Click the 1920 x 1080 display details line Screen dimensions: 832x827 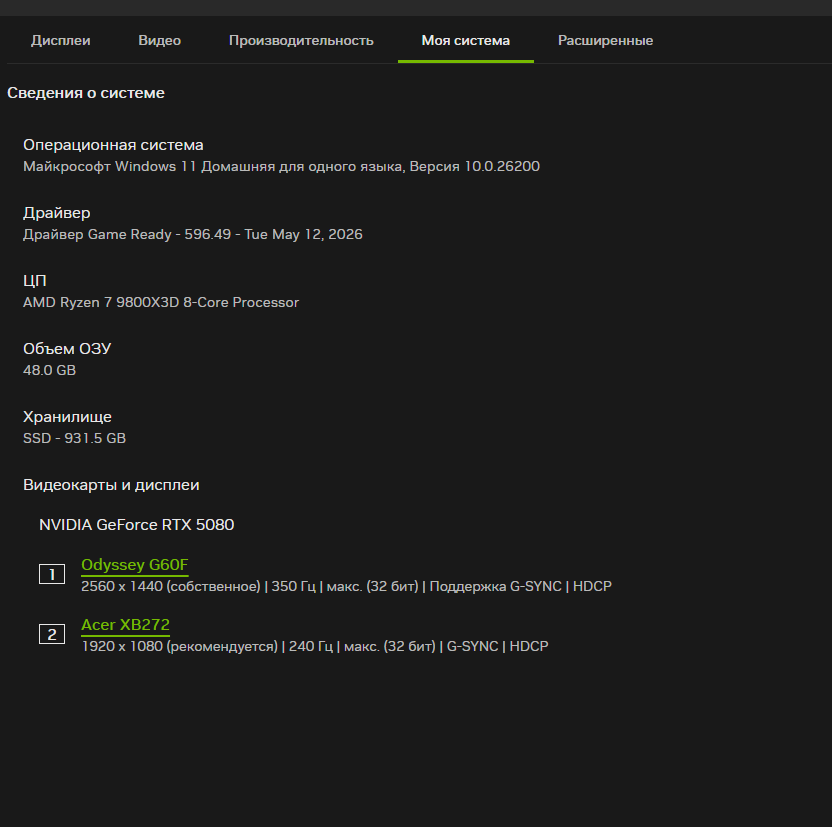315,647
